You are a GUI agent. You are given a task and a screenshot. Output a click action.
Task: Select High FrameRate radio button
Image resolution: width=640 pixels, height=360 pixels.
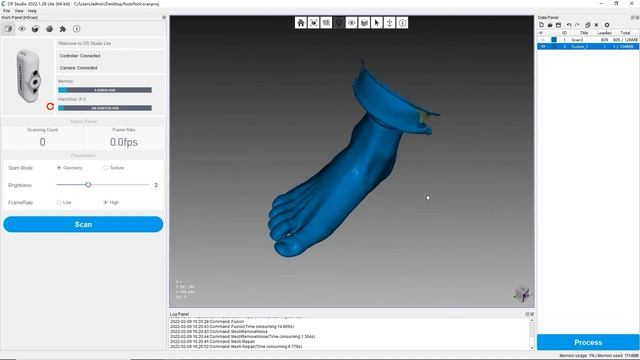tap(106, 202)
